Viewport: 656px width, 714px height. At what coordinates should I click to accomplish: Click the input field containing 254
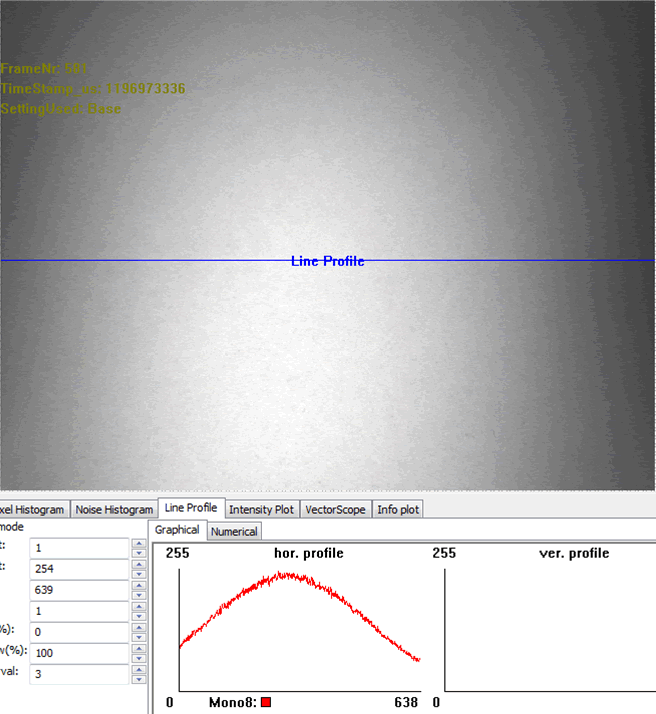click(80, 569)
